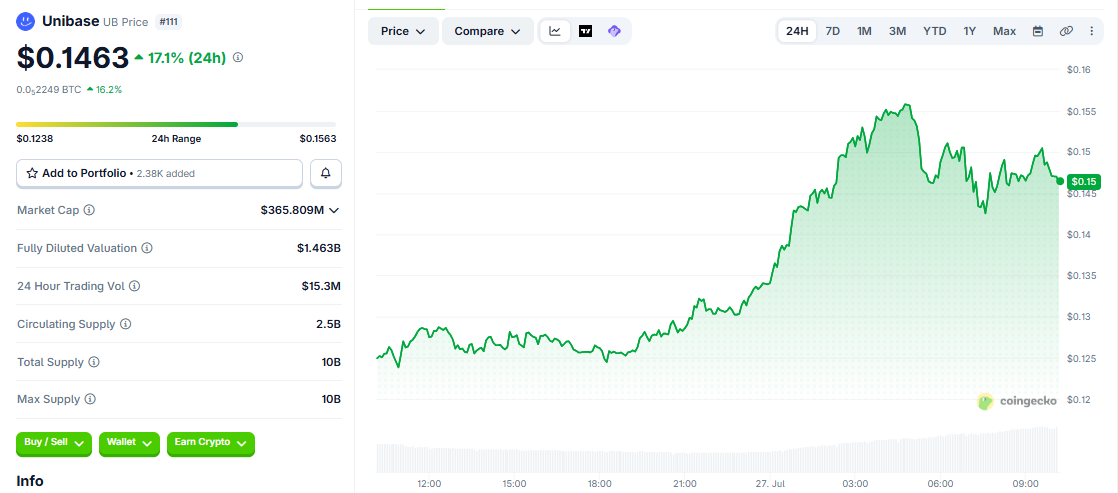Open the calendar date range picker

(x=1038, y=31)
